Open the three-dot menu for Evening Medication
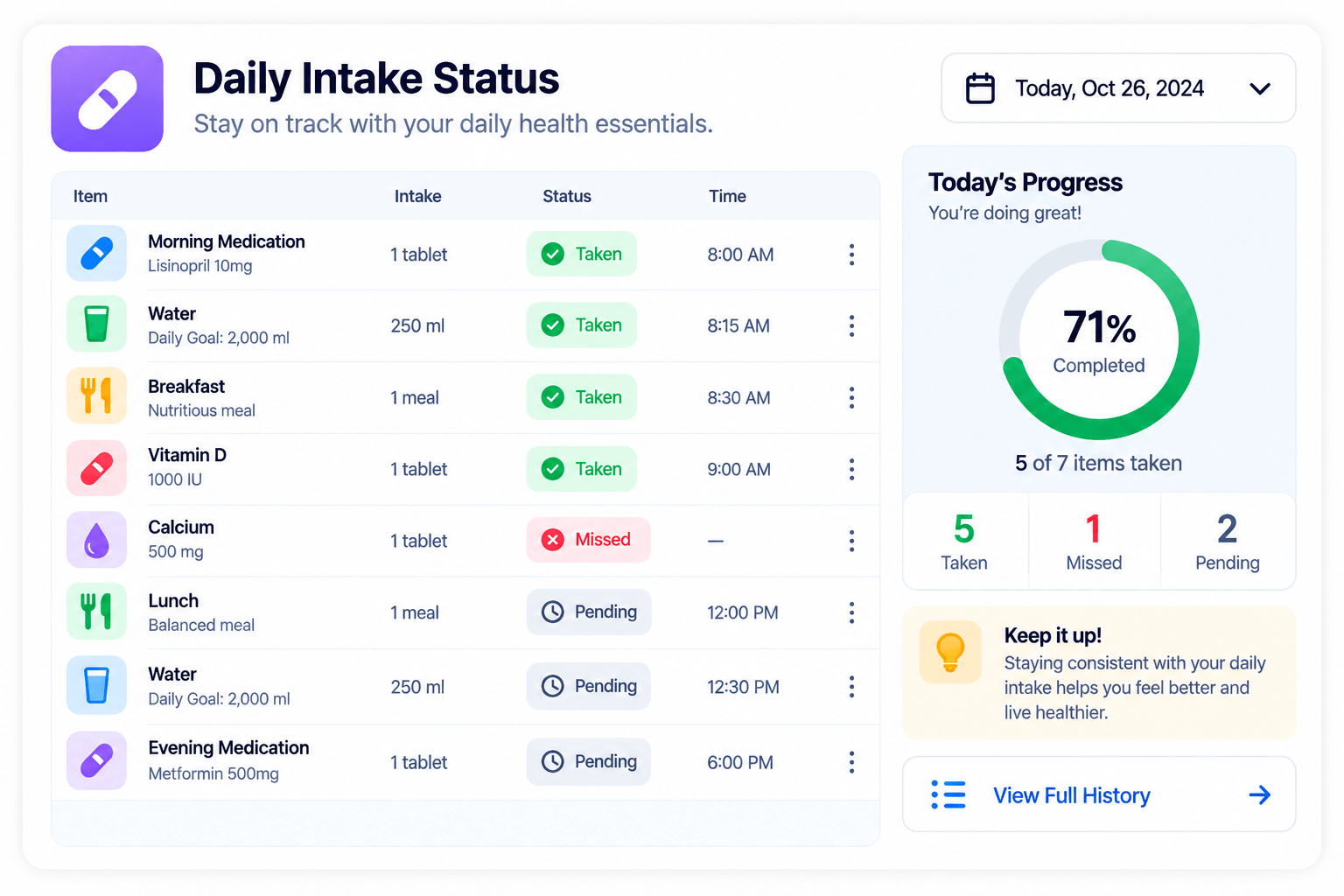Image resolution: width=1344 pixels, height=896 pixels. (851, 762)
